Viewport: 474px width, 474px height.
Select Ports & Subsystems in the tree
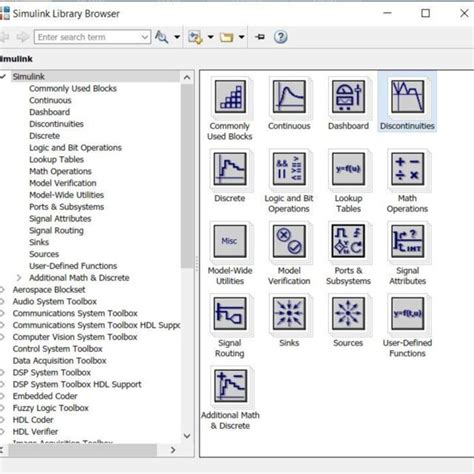[x=66, y=207]
